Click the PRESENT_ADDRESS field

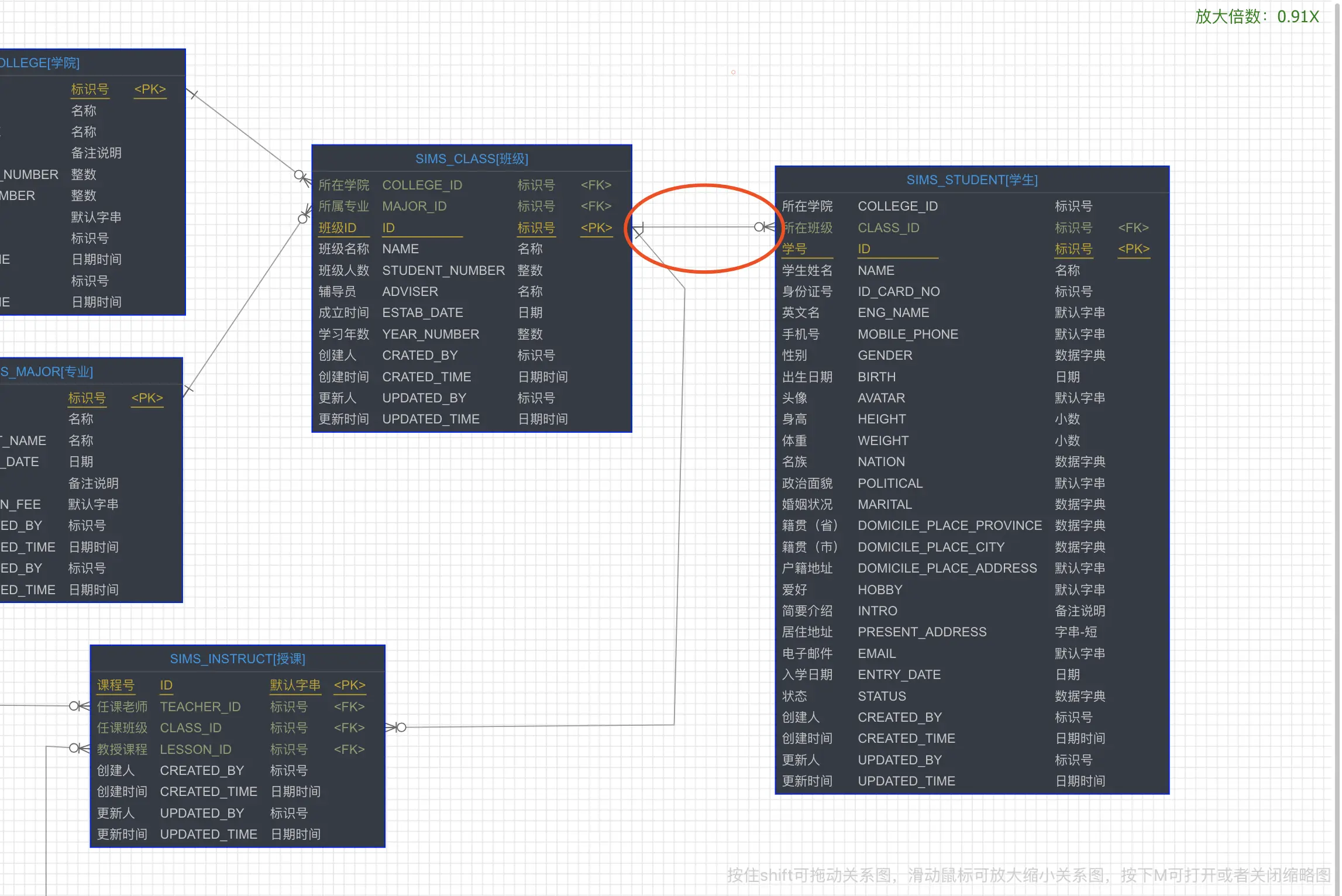(x=922, y=632)
